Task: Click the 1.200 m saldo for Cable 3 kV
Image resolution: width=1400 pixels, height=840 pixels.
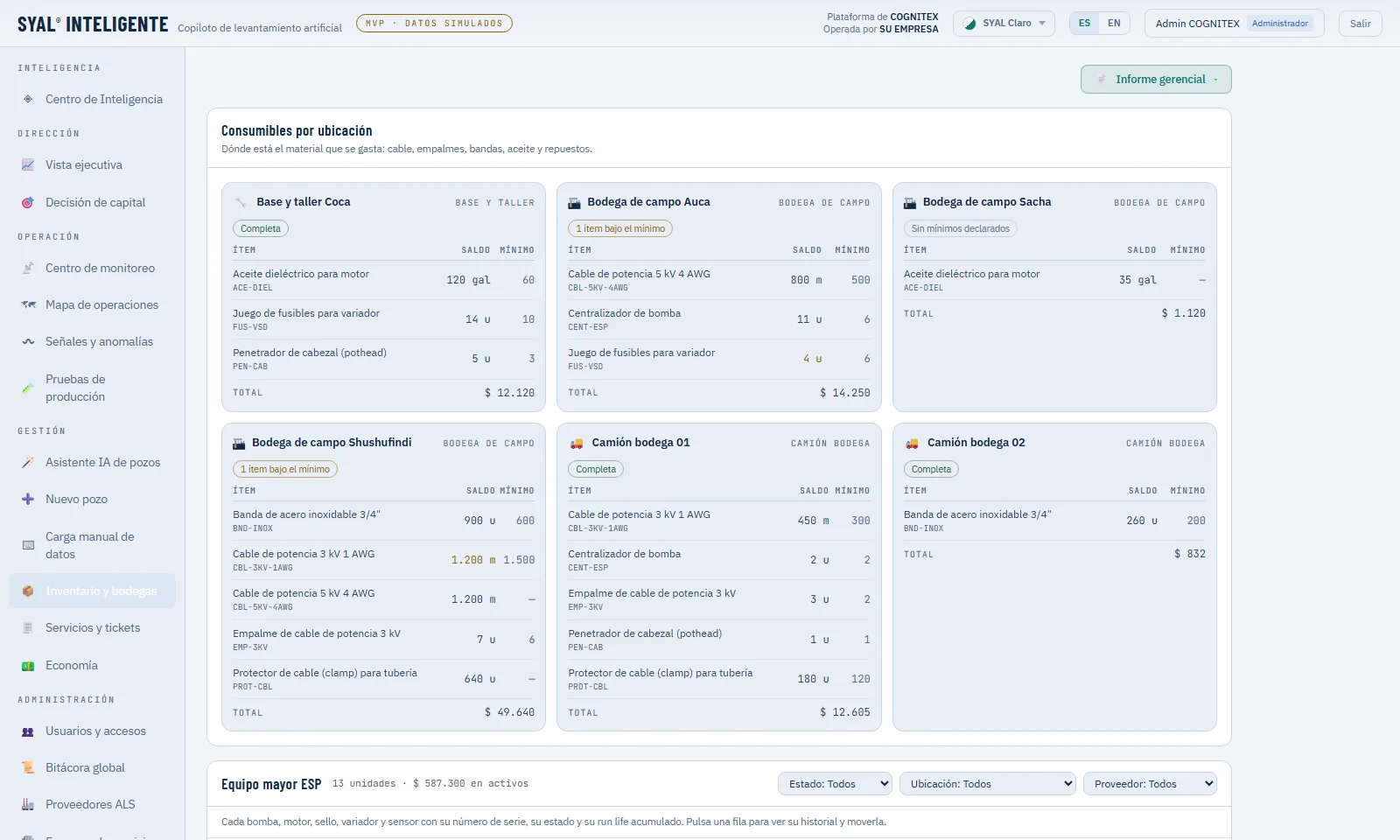Action: [x=473, y=560]
